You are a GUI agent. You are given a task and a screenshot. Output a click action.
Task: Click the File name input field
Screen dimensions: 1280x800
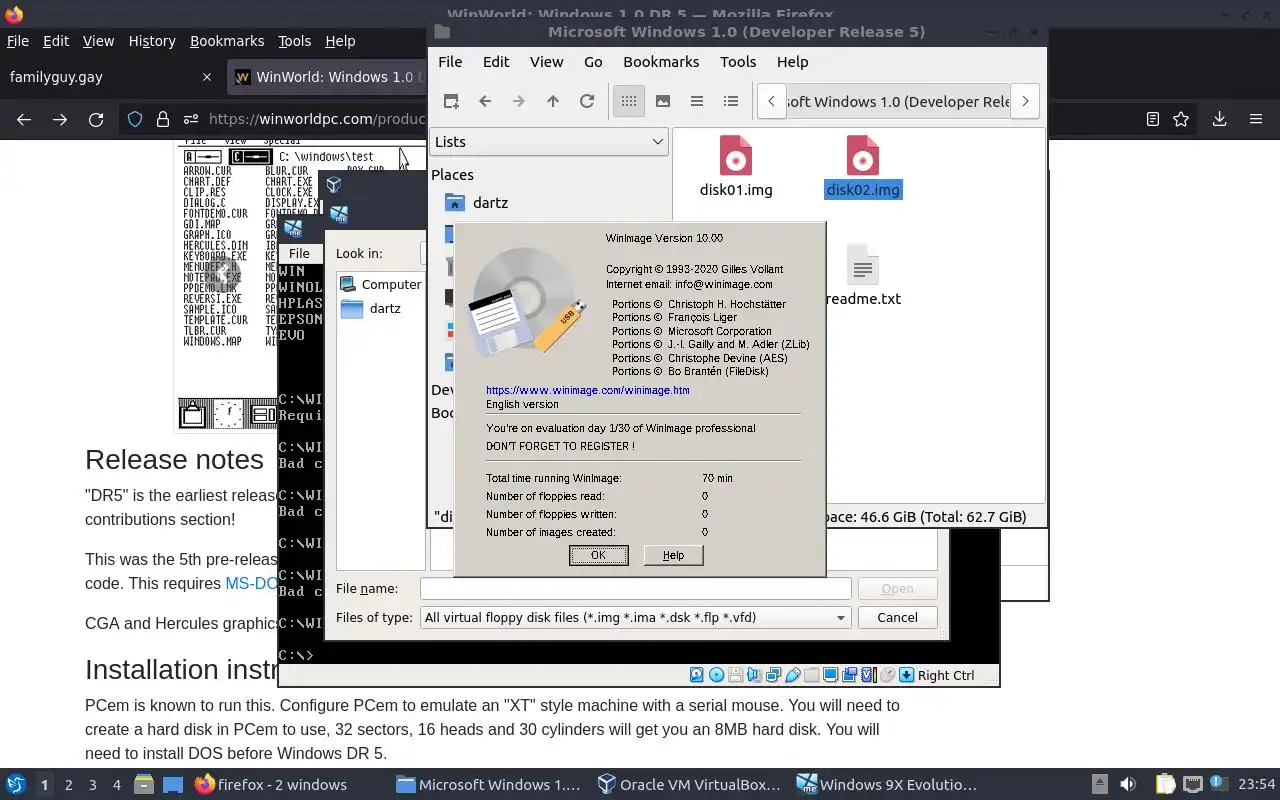pos(636,588)
